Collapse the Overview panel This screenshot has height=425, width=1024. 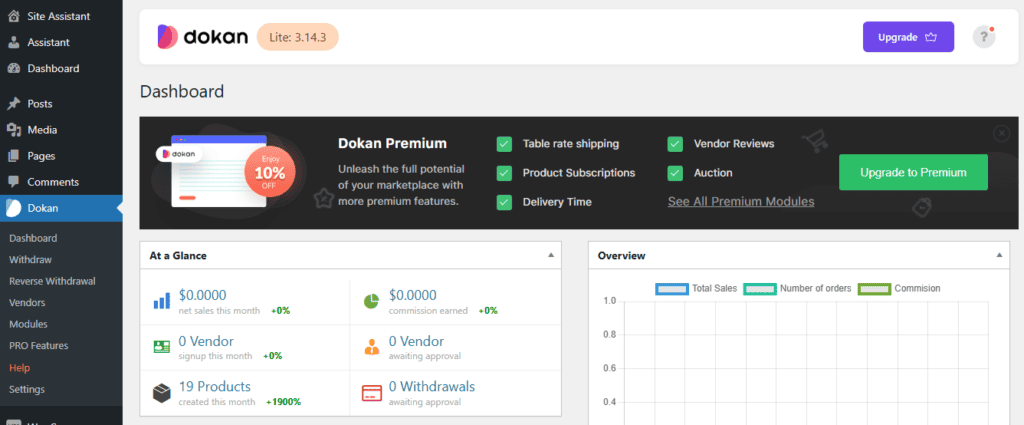pos(999,255)
